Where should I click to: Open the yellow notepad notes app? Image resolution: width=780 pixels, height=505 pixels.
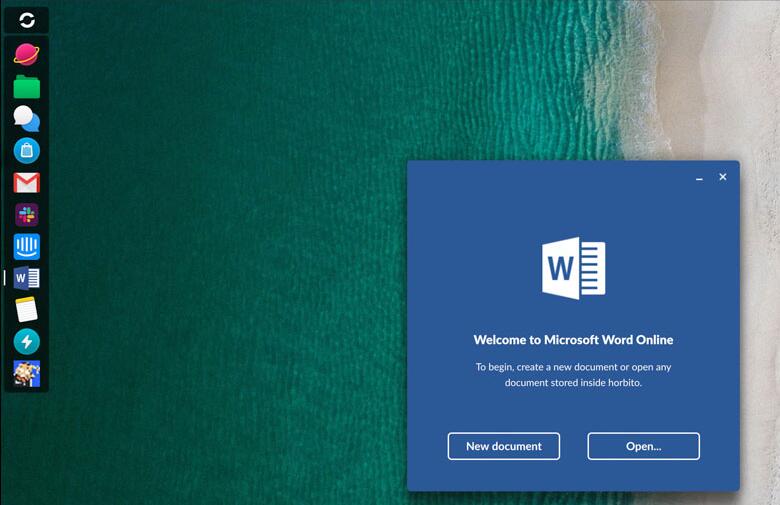(26, 309)
